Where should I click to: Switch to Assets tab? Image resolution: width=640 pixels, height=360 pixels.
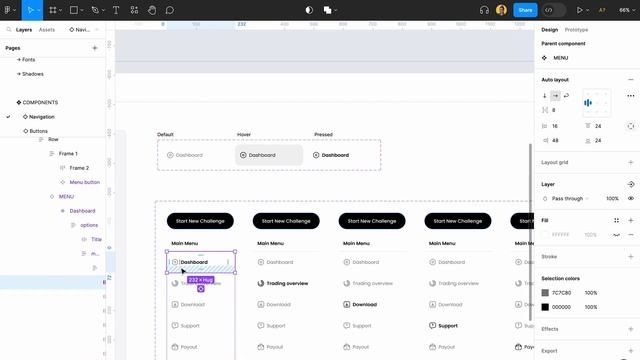[x=47, y=29]
